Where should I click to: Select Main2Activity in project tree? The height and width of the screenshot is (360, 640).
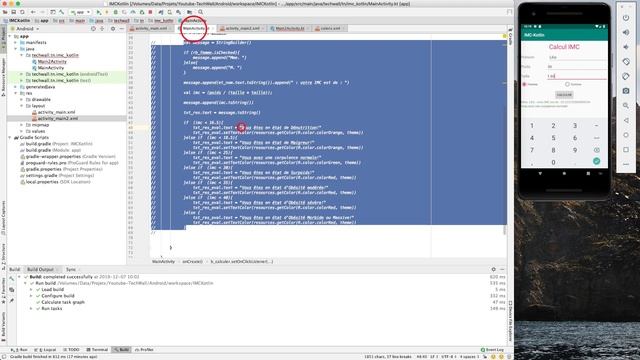(52, 62)
